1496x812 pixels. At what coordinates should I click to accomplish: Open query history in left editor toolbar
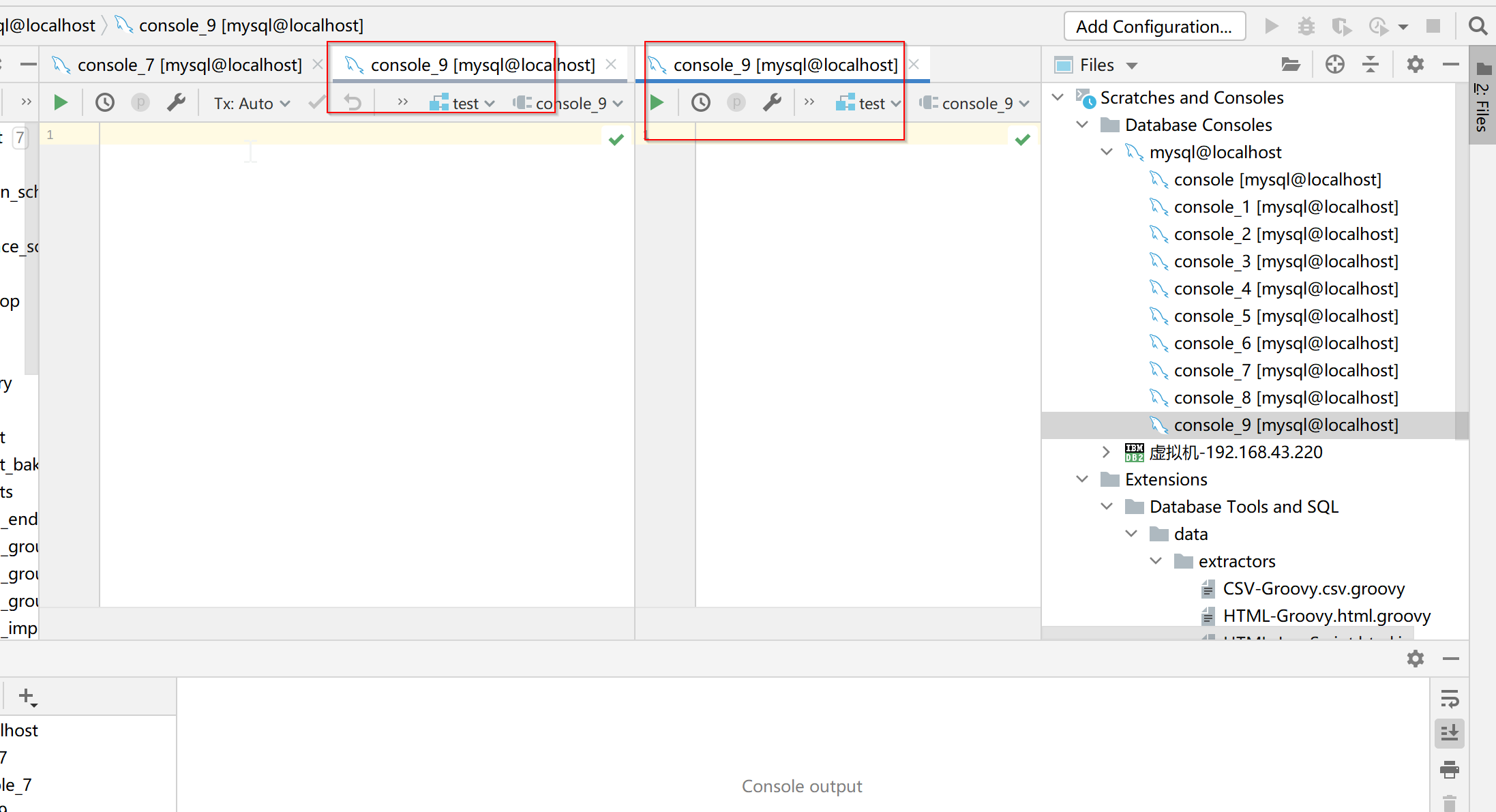pos(104,103)
